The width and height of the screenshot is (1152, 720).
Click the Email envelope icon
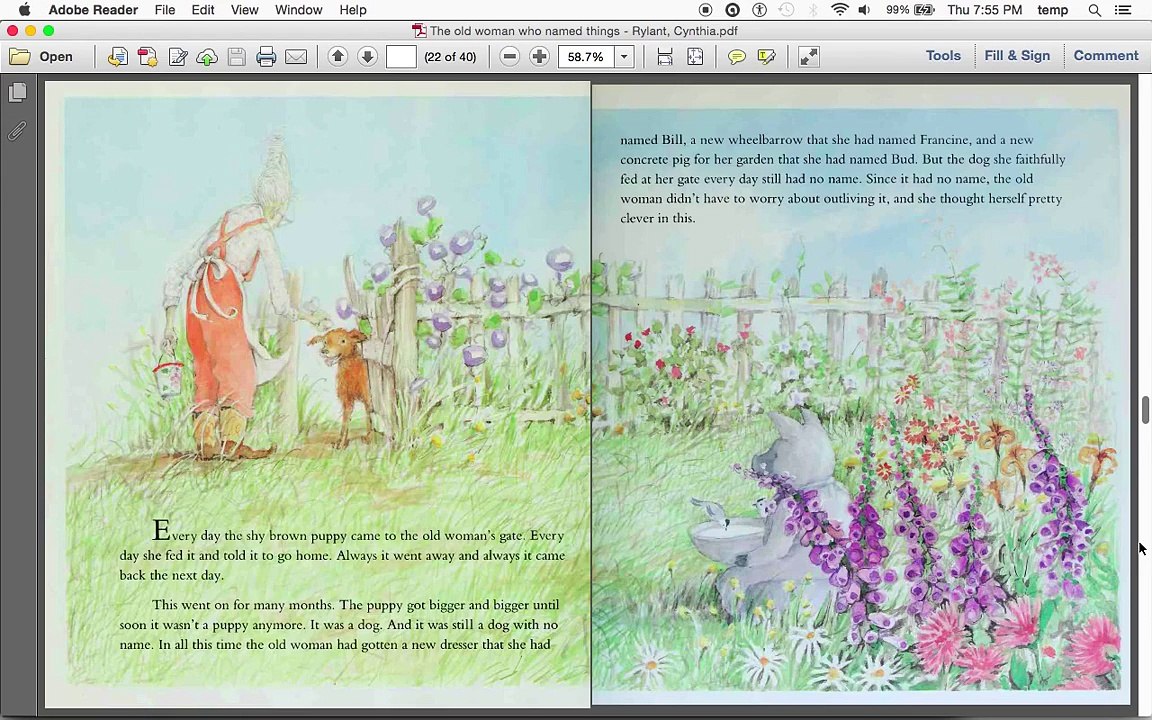click(296, 57)
